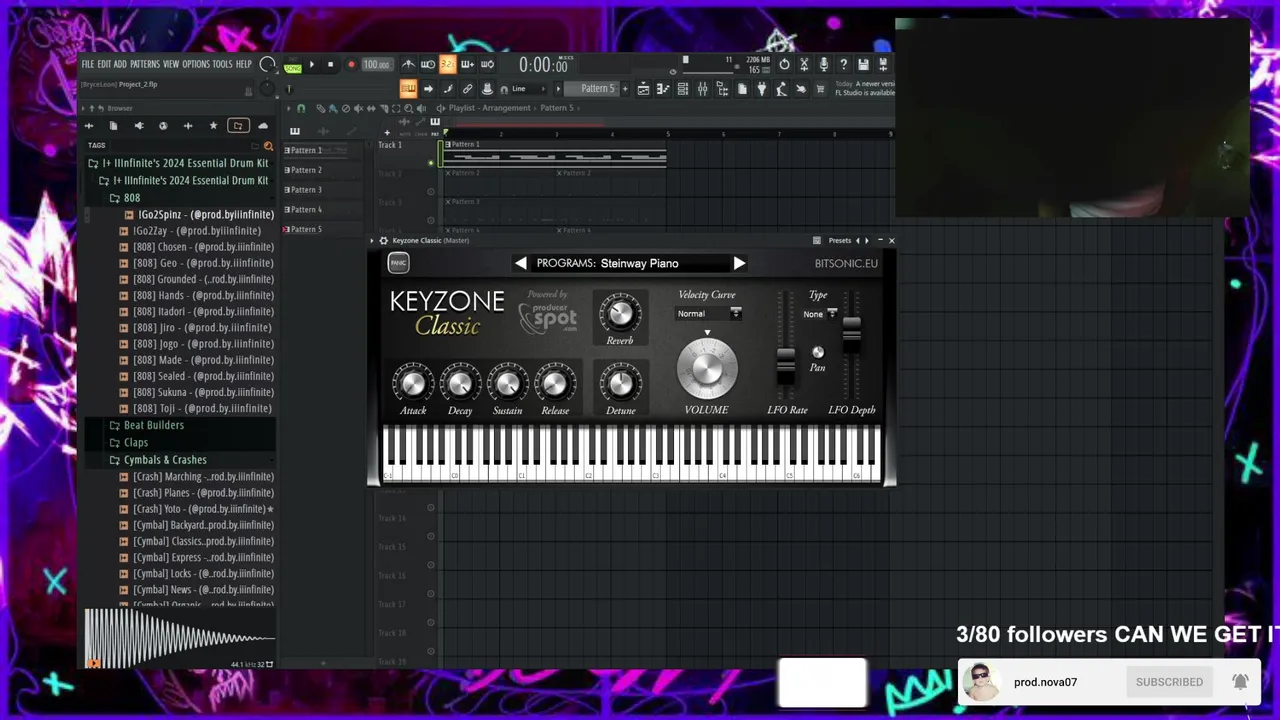
Task: Select the [808] Itadori sample
Action: (x=197, y=312)
